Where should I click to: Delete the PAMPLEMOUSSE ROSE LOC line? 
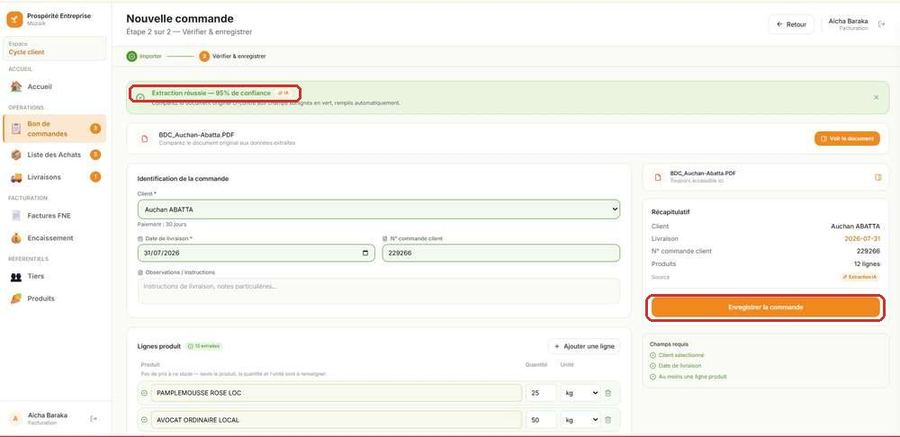point(608,393)
